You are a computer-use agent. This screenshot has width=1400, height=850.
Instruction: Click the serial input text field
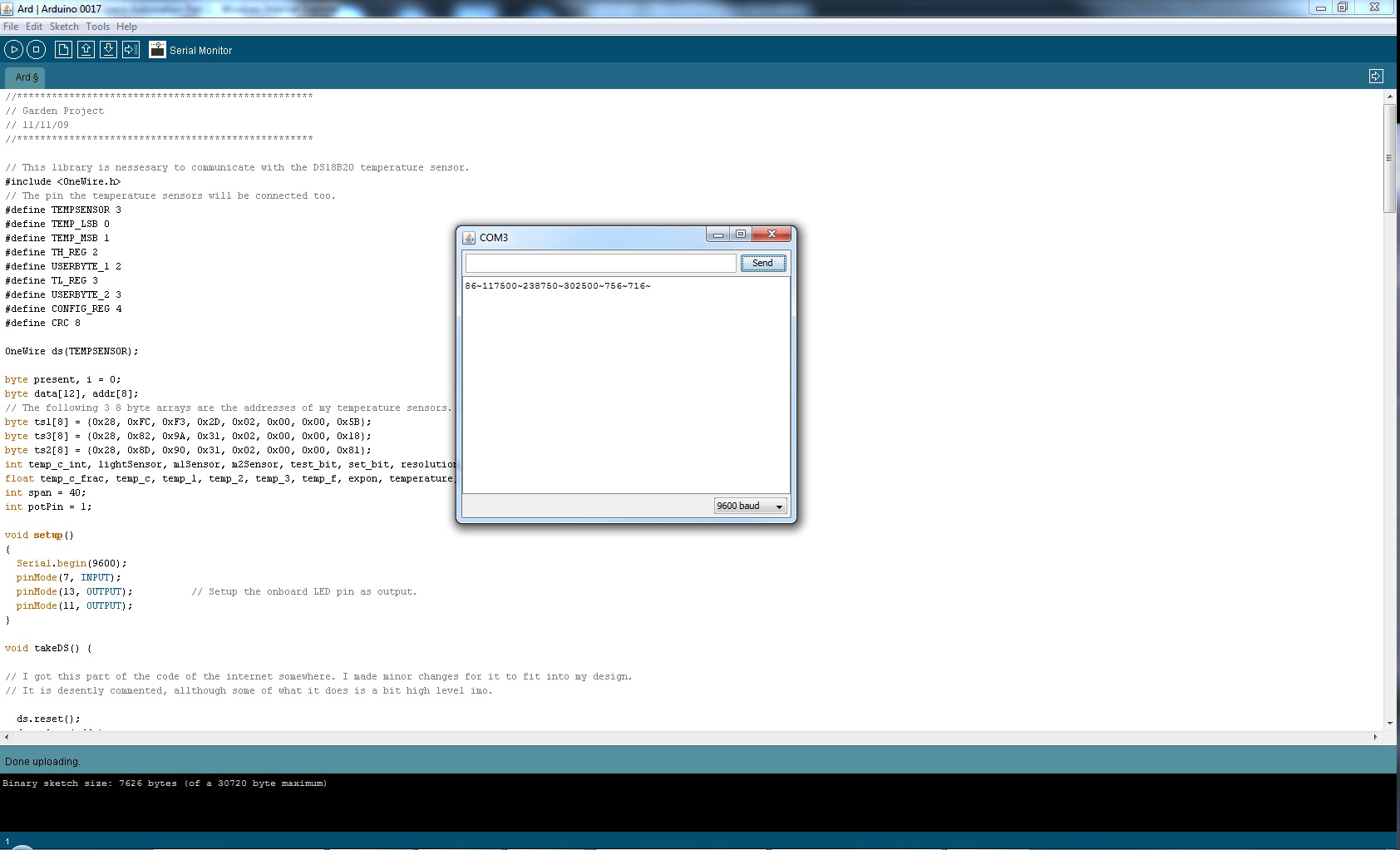point(601,263)
